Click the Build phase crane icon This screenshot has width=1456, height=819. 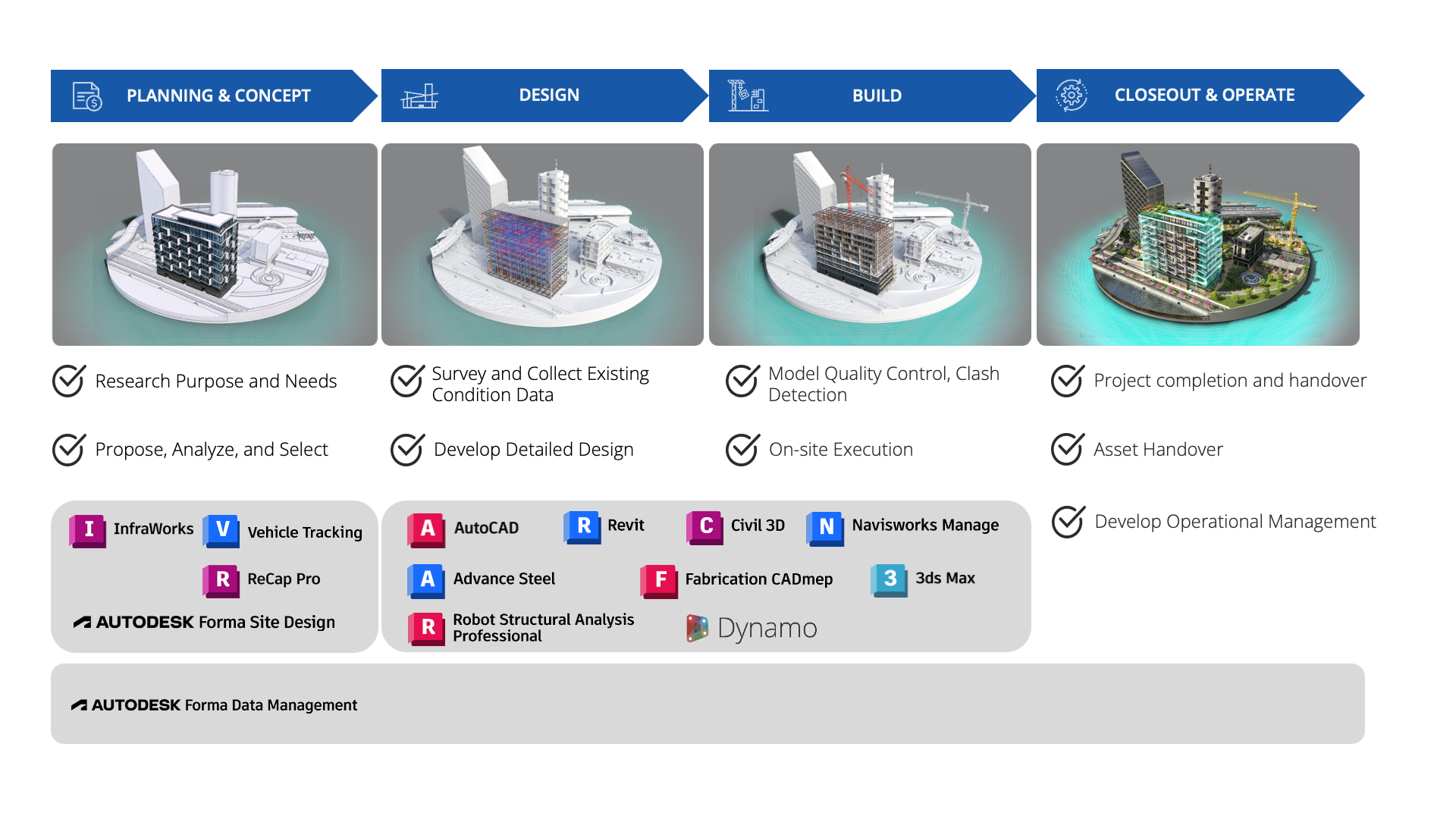[x=748, y=96]
